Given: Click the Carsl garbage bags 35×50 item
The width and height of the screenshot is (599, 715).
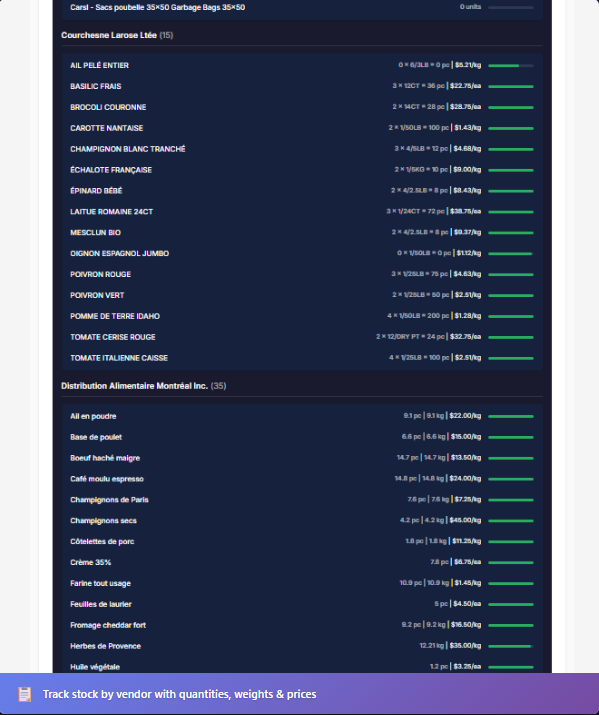Looking at the screenshot, I should pos(302,7).
